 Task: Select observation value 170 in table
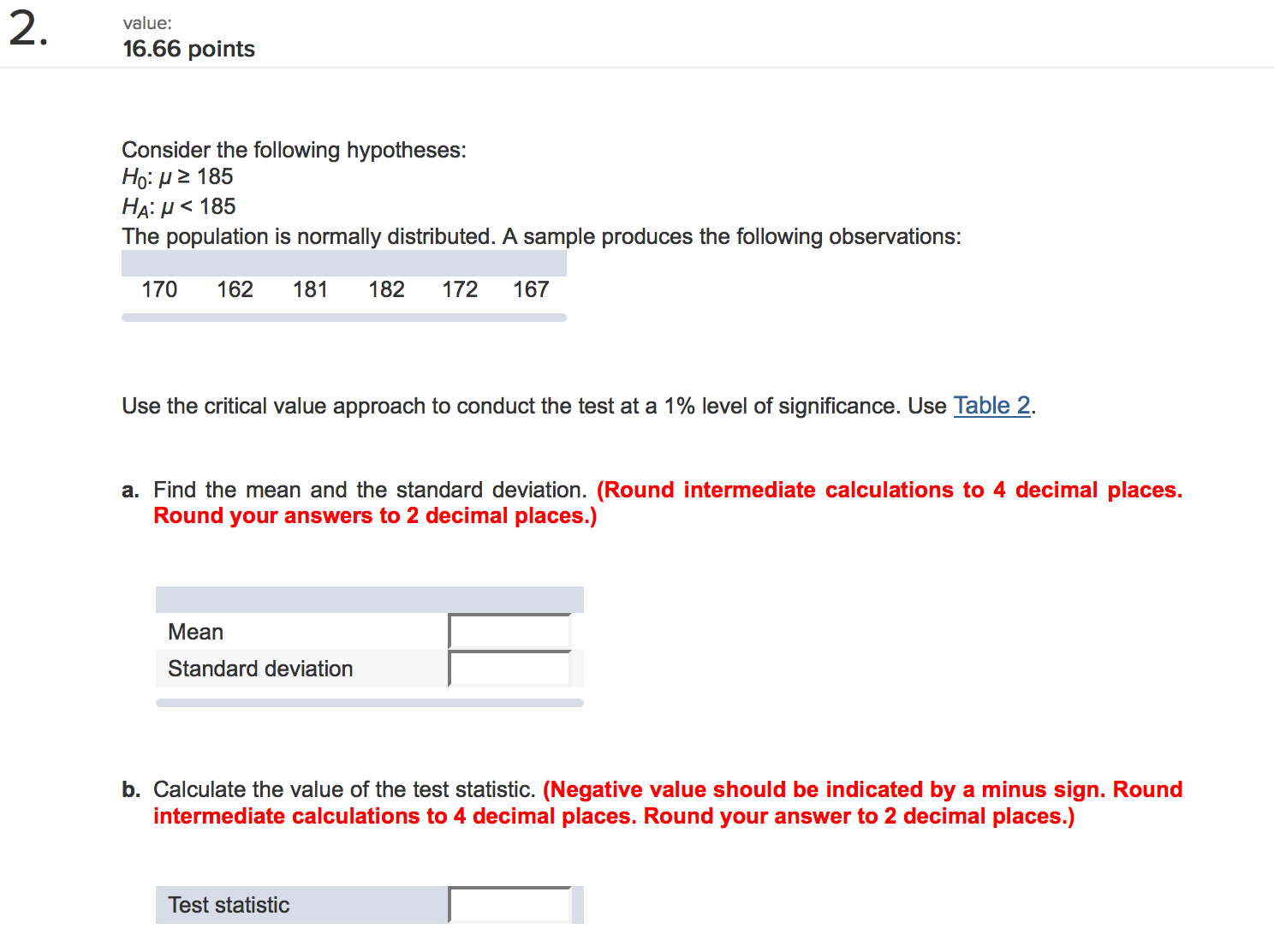[159, 289]
